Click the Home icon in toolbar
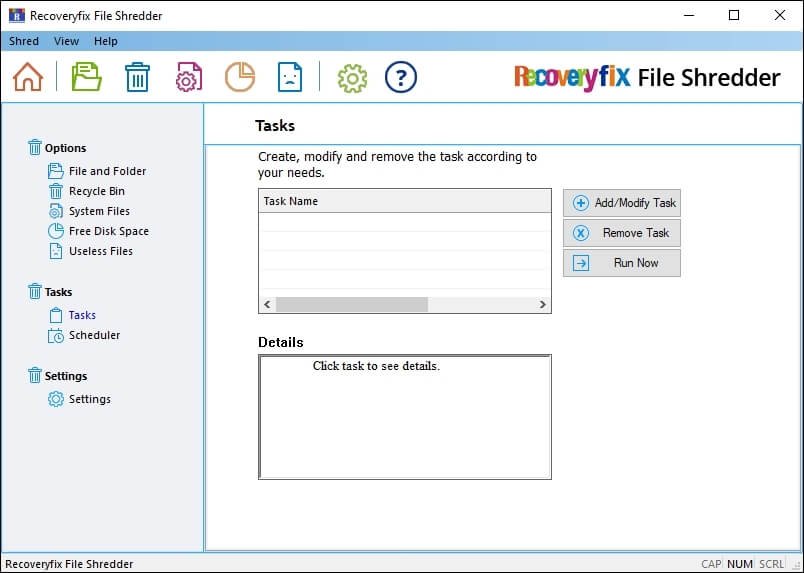804x573 pixels. point(28,77)
